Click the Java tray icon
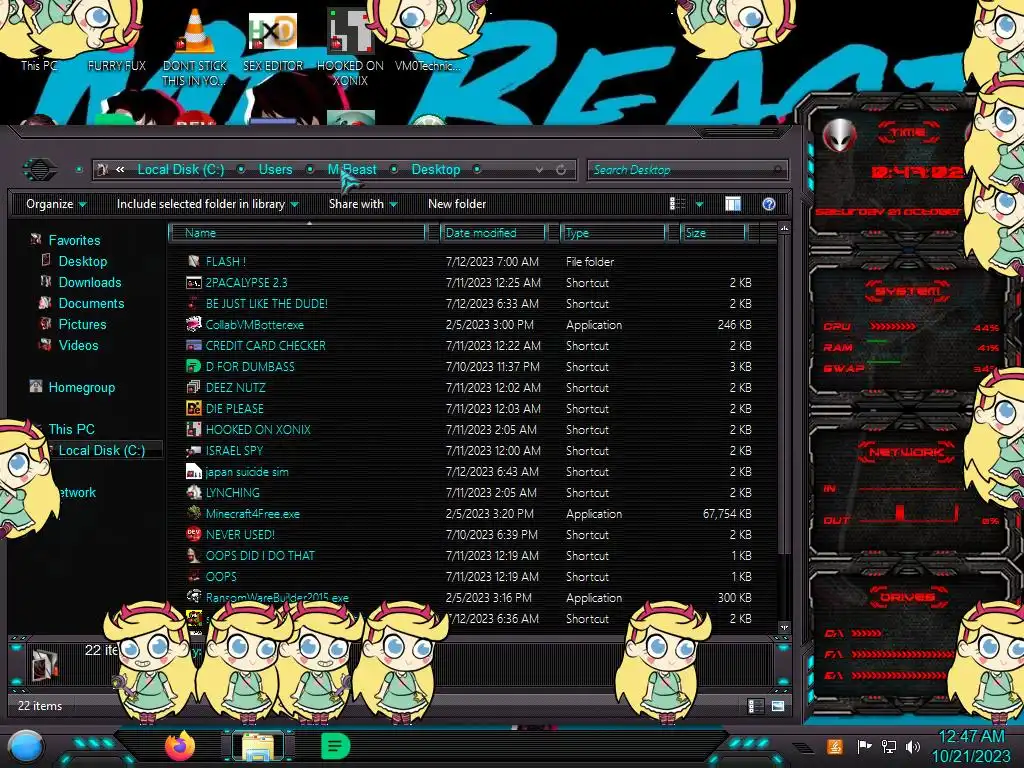Viewport: 1024px width, 768px height. point(834,746)
